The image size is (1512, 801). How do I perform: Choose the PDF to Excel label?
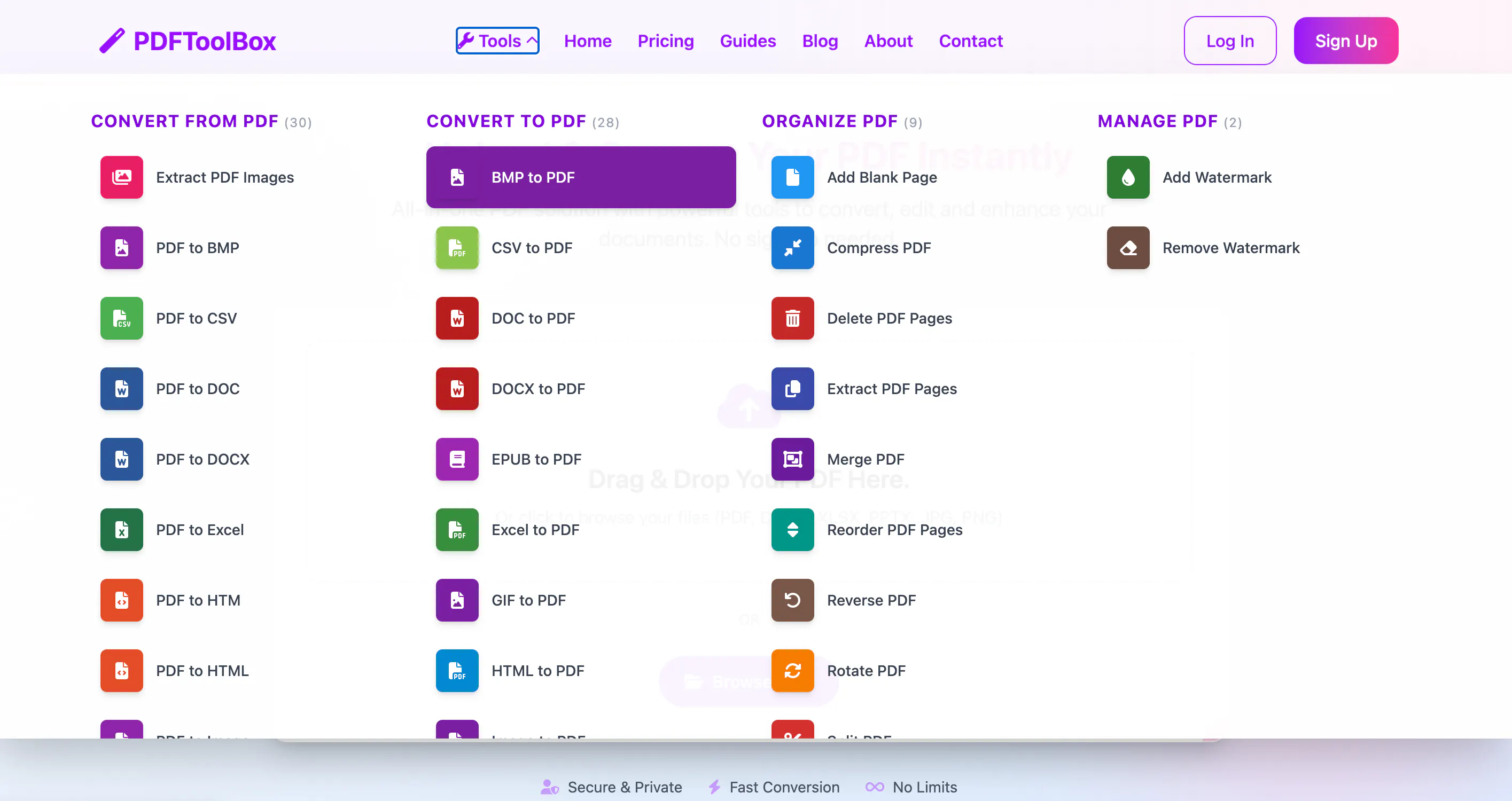point(200,529)
